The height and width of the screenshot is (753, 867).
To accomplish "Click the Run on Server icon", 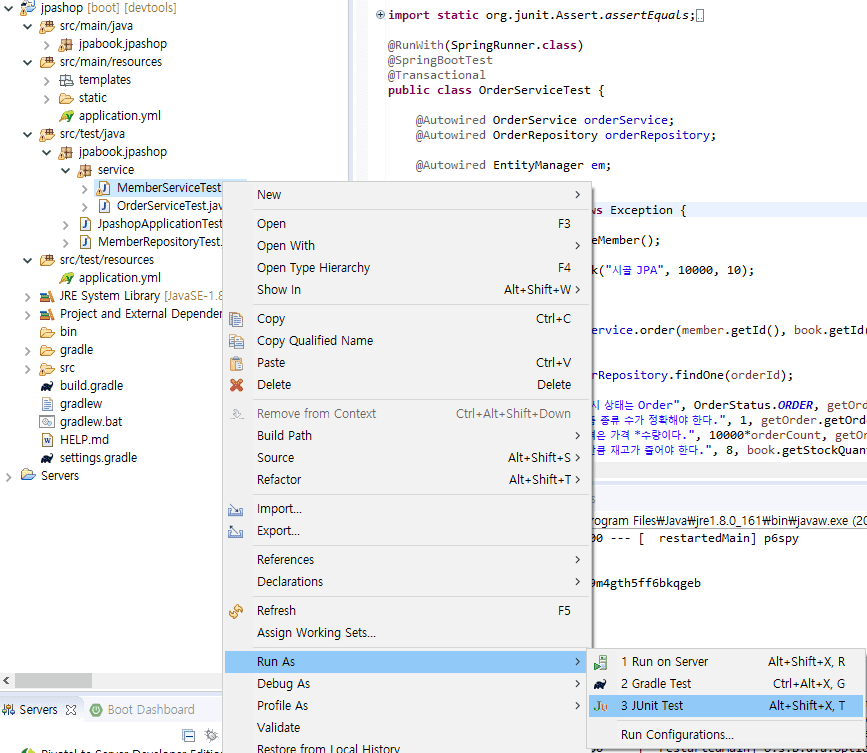I will 600,662.
